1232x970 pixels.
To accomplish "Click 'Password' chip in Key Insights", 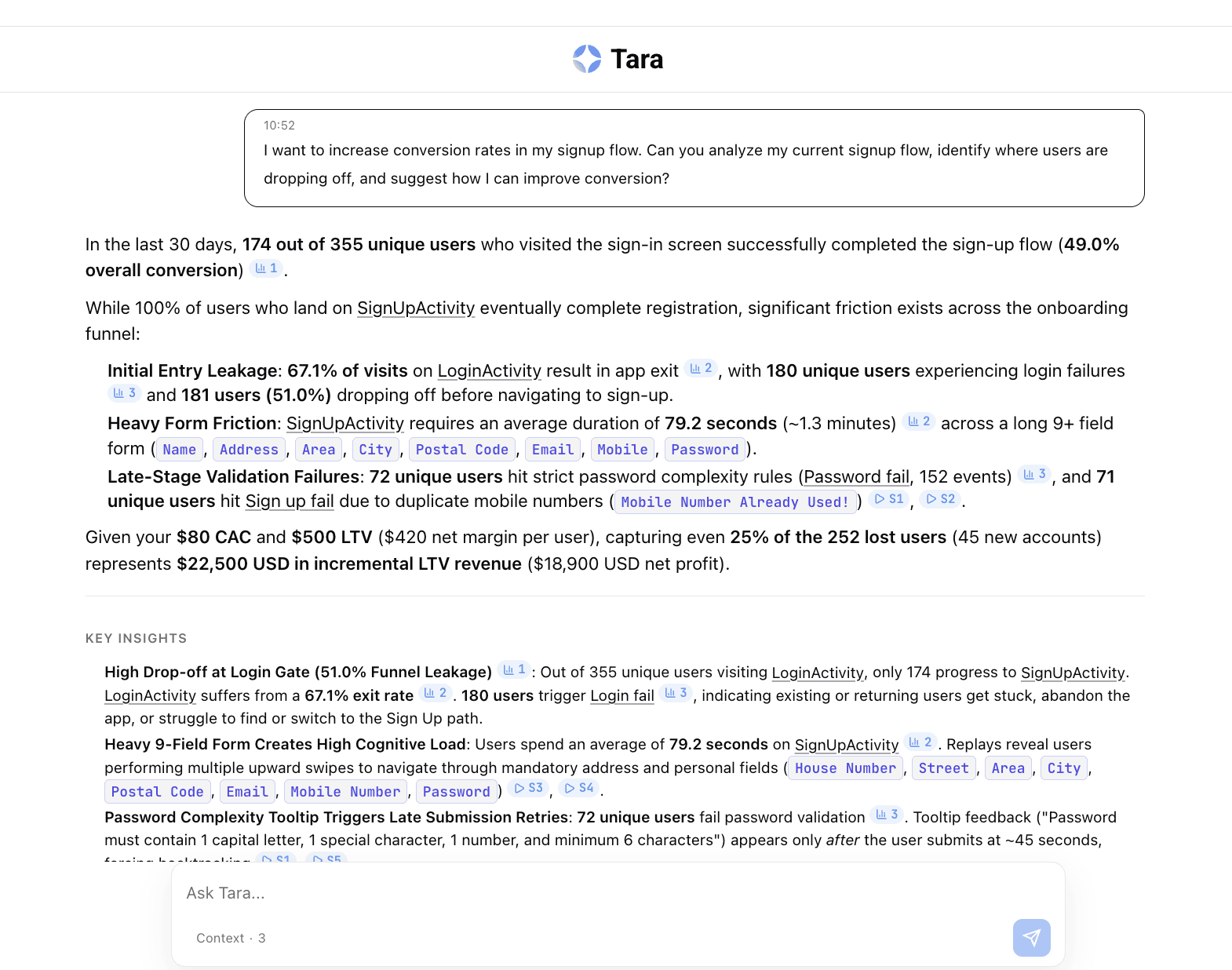I will 456,792.
